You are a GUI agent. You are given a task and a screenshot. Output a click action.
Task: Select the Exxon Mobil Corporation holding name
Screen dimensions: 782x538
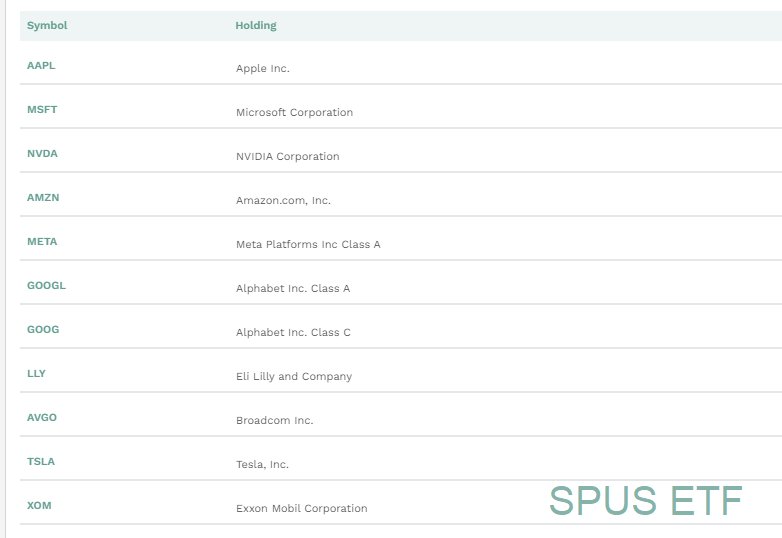tap(302, 508)
